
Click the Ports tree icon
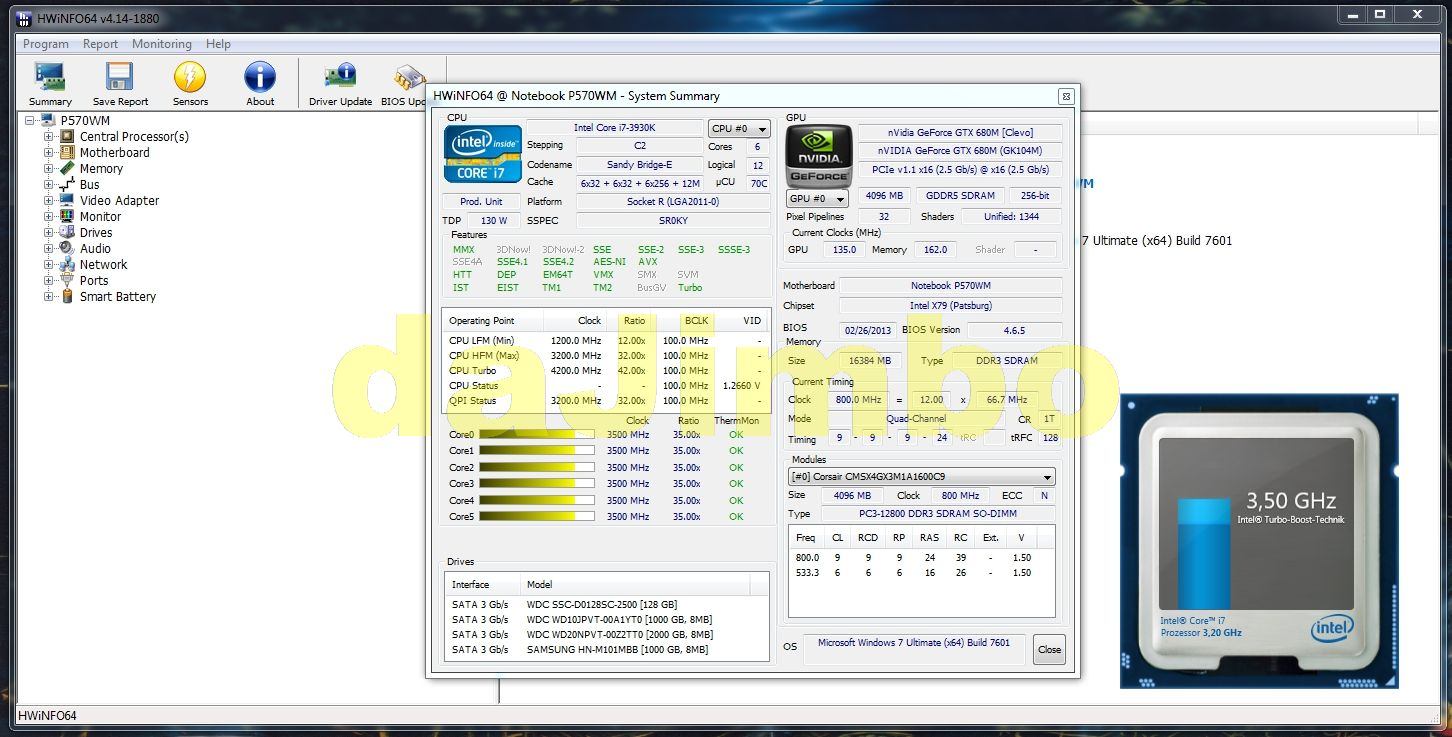point(67,281)
